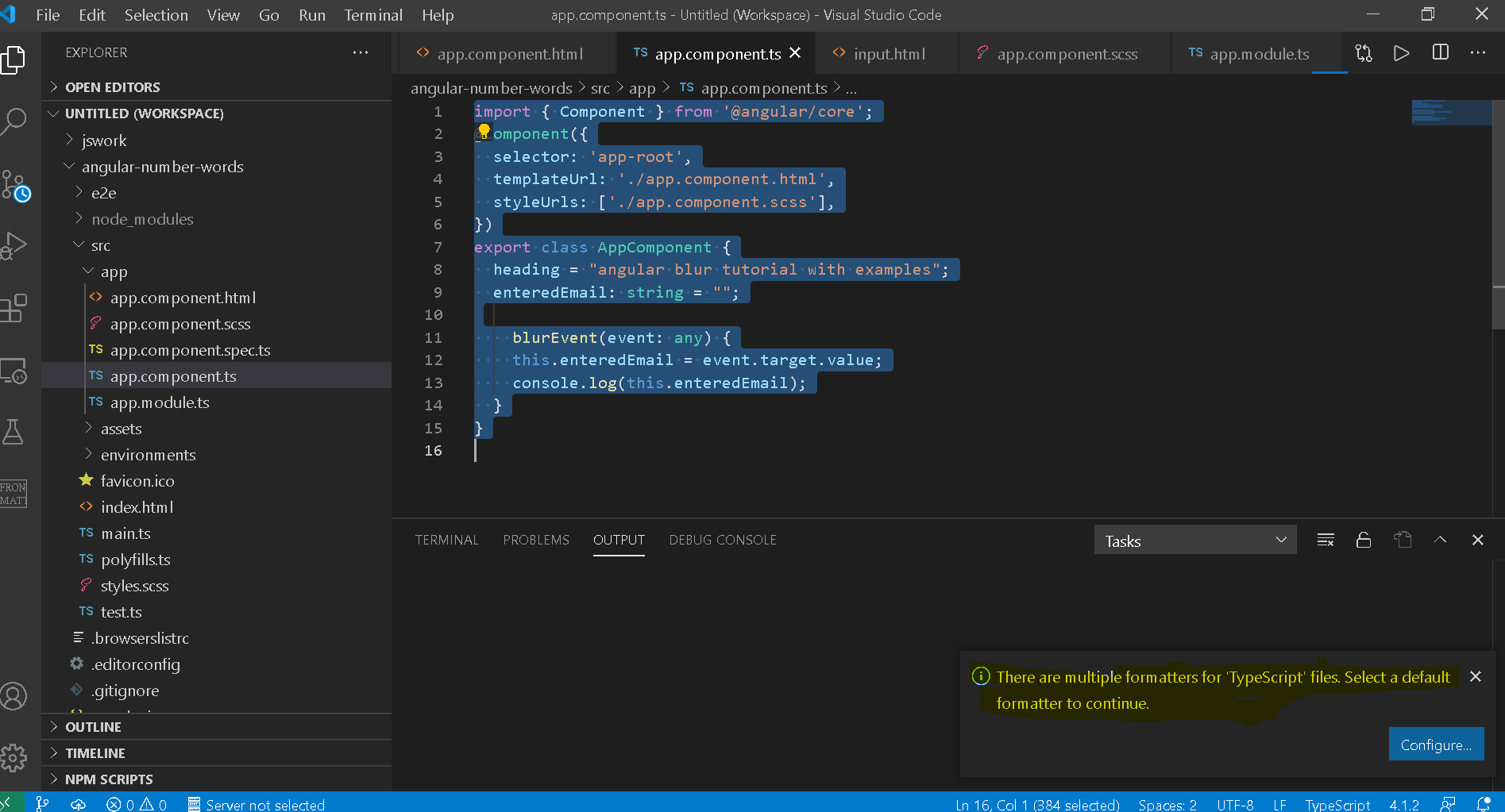Open the Remote Explorer view

point(14,371)
